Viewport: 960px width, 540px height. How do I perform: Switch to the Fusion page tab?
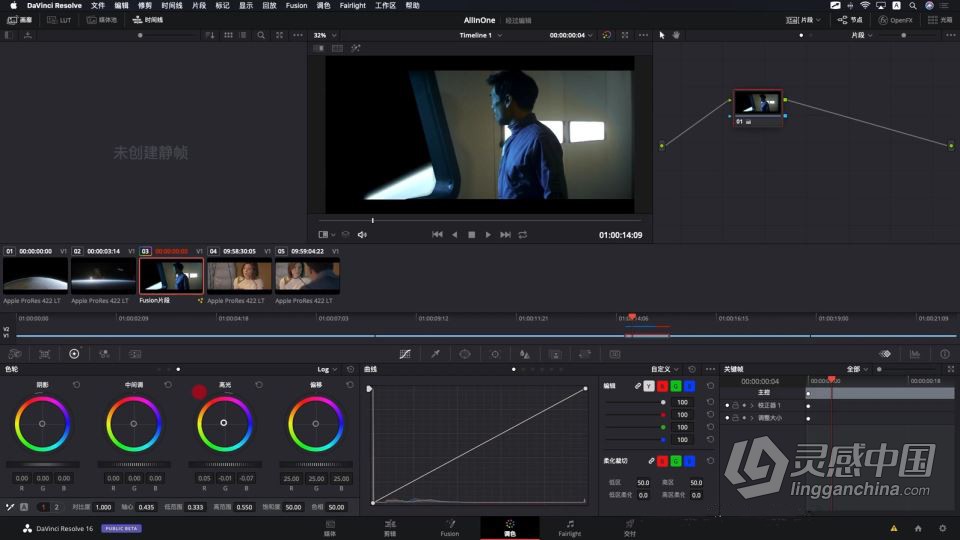449,528
